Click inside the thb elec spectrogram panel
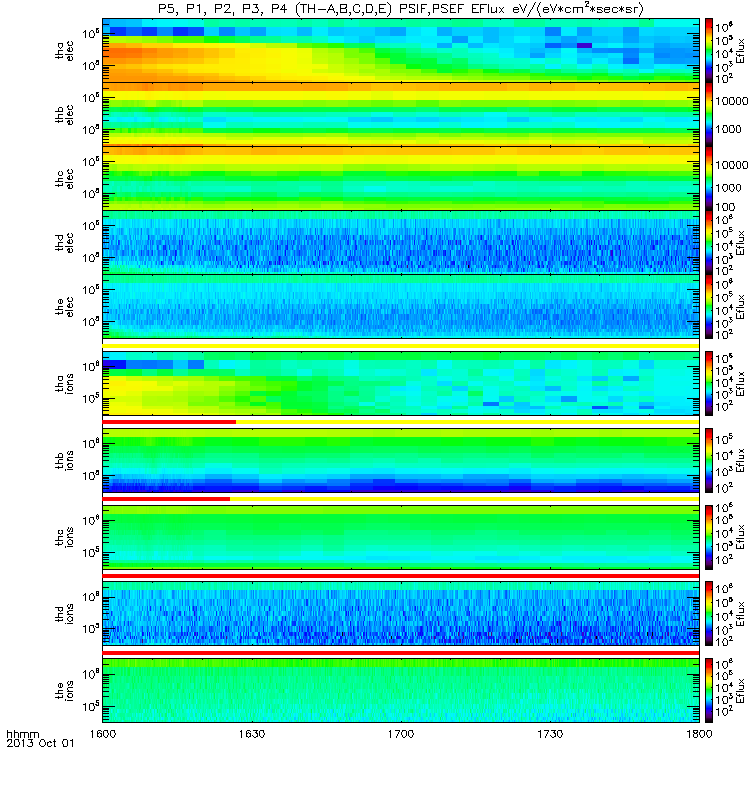The image size is (750, 800). click(x=401, y=114)
